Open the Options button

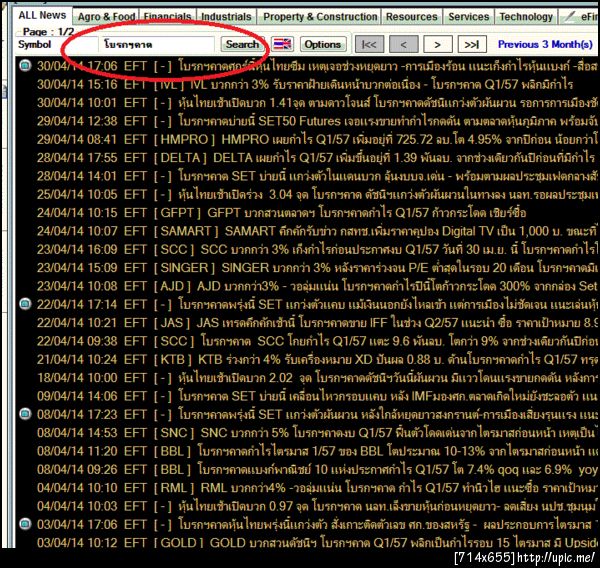[323, 44]
